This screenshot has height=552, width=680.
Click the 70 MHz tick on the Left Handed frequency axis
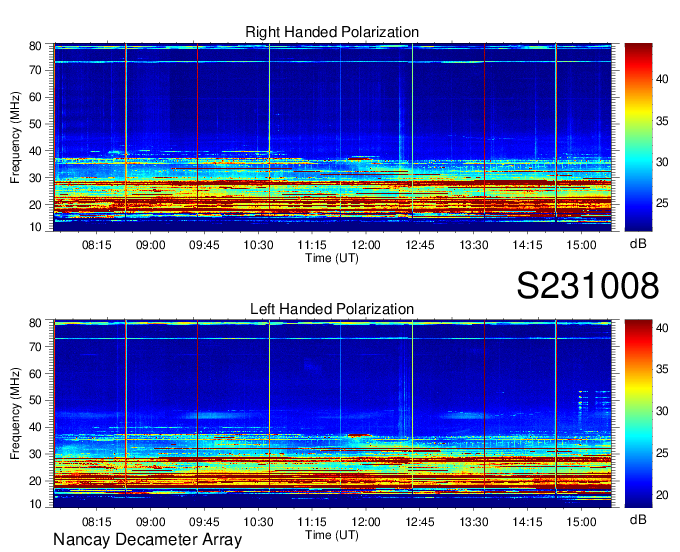pos(35,347)
